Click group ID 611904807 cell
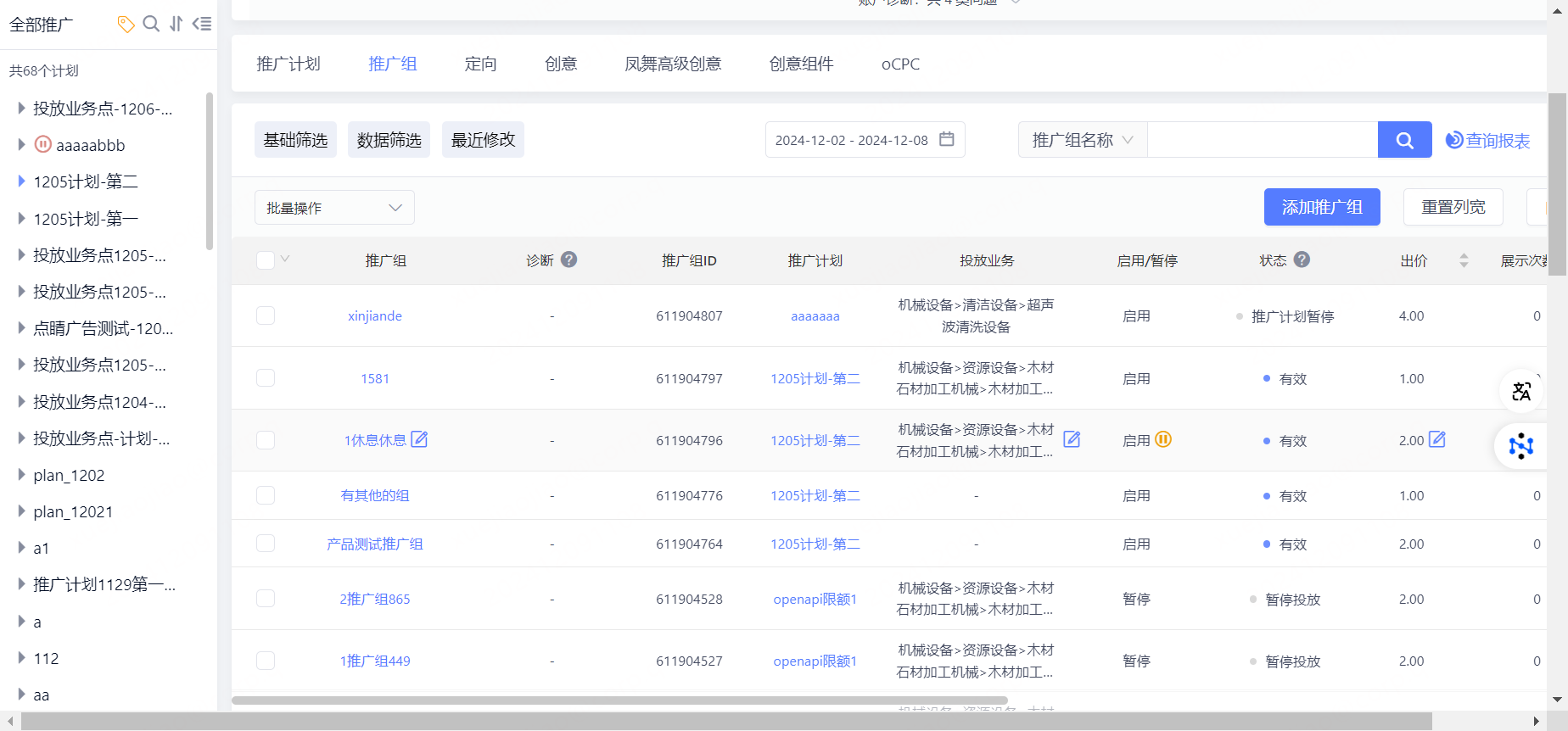This screenshot has height=731, width=1568. click(x=689, y=315)
